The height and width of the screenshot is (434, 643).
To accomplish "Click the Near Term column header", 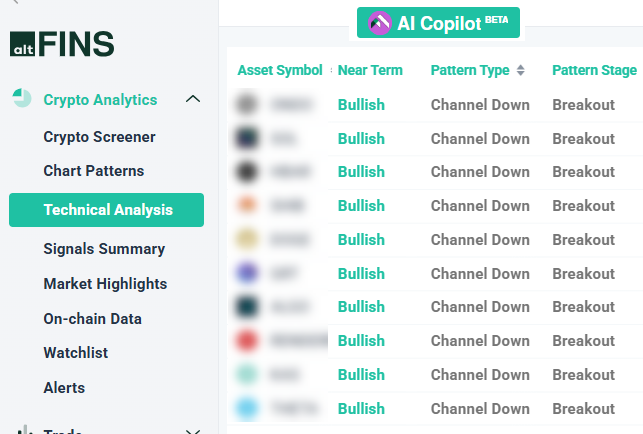I will [370, 70].
